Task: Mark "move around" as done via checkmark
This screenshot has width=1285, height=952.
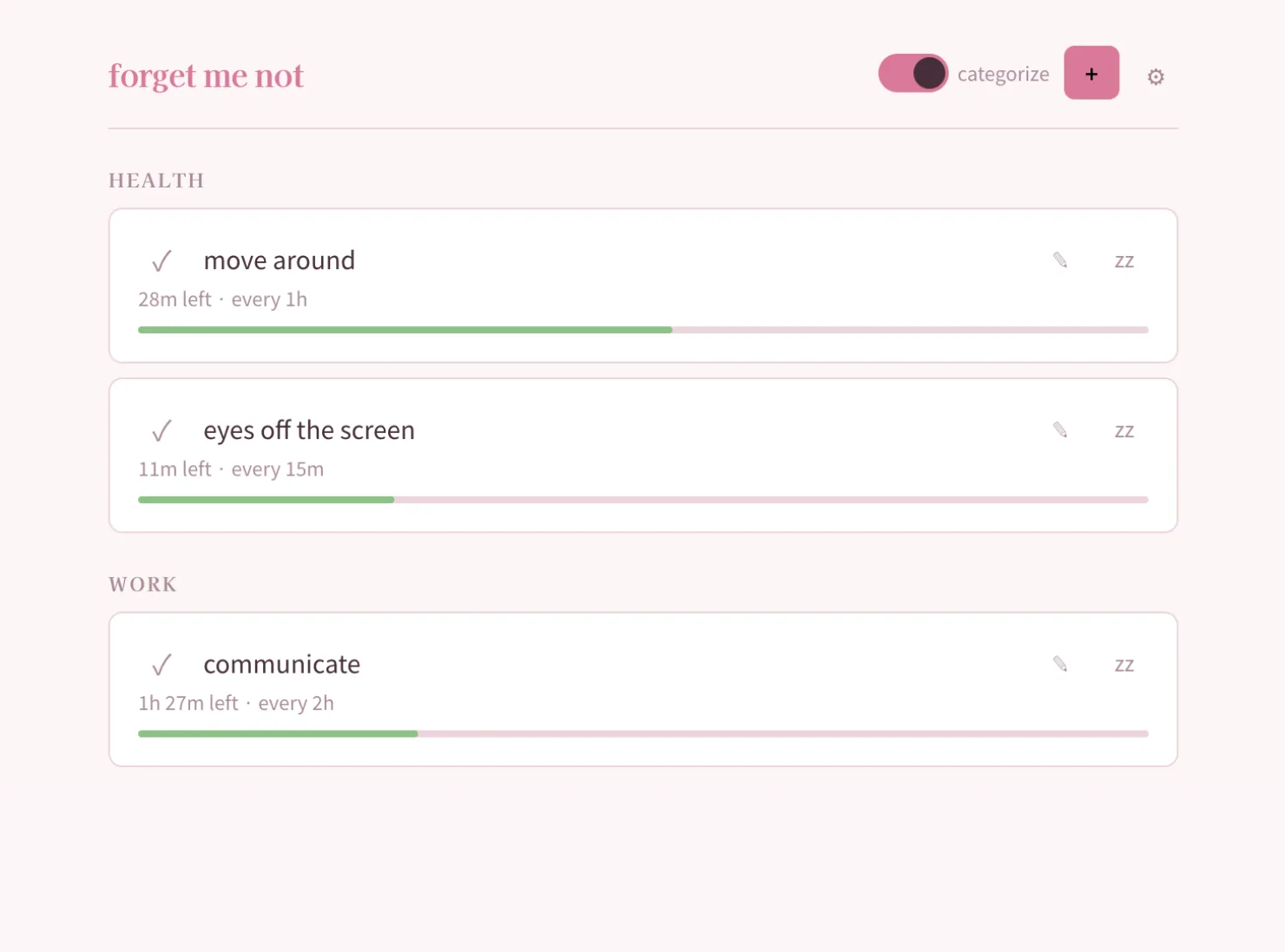Action: (x=161, y=260)
